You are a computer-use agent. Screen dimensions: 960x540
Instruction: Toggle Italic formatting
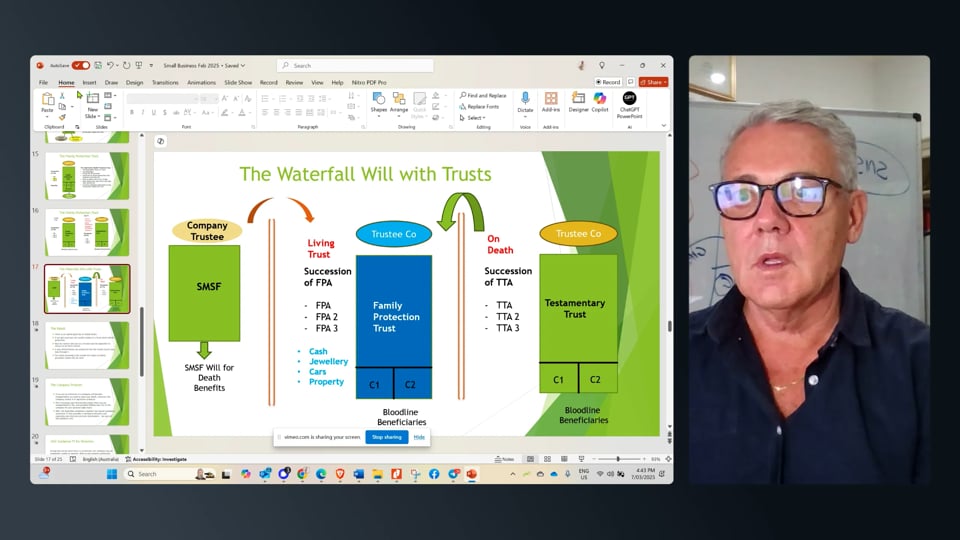tap(143, 113)
